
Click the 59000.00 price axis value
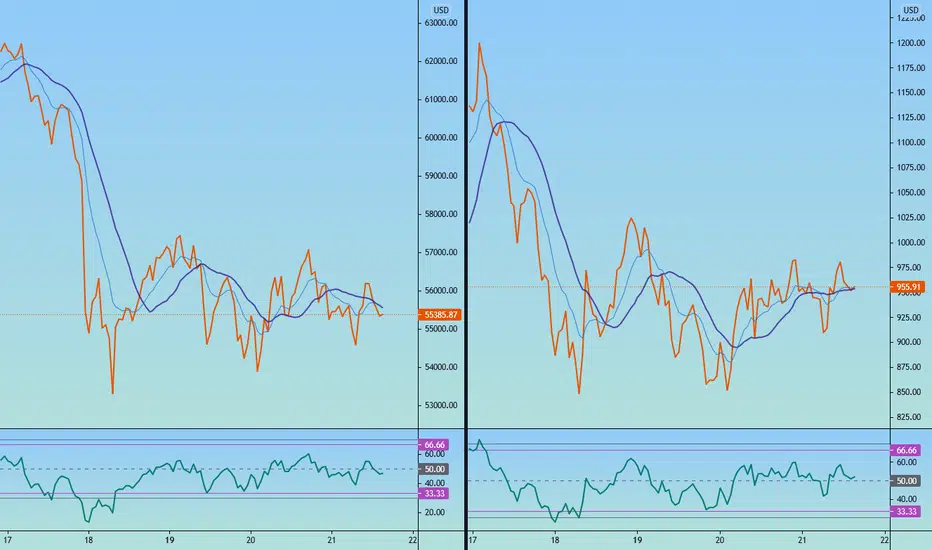(x=441, y=176)
